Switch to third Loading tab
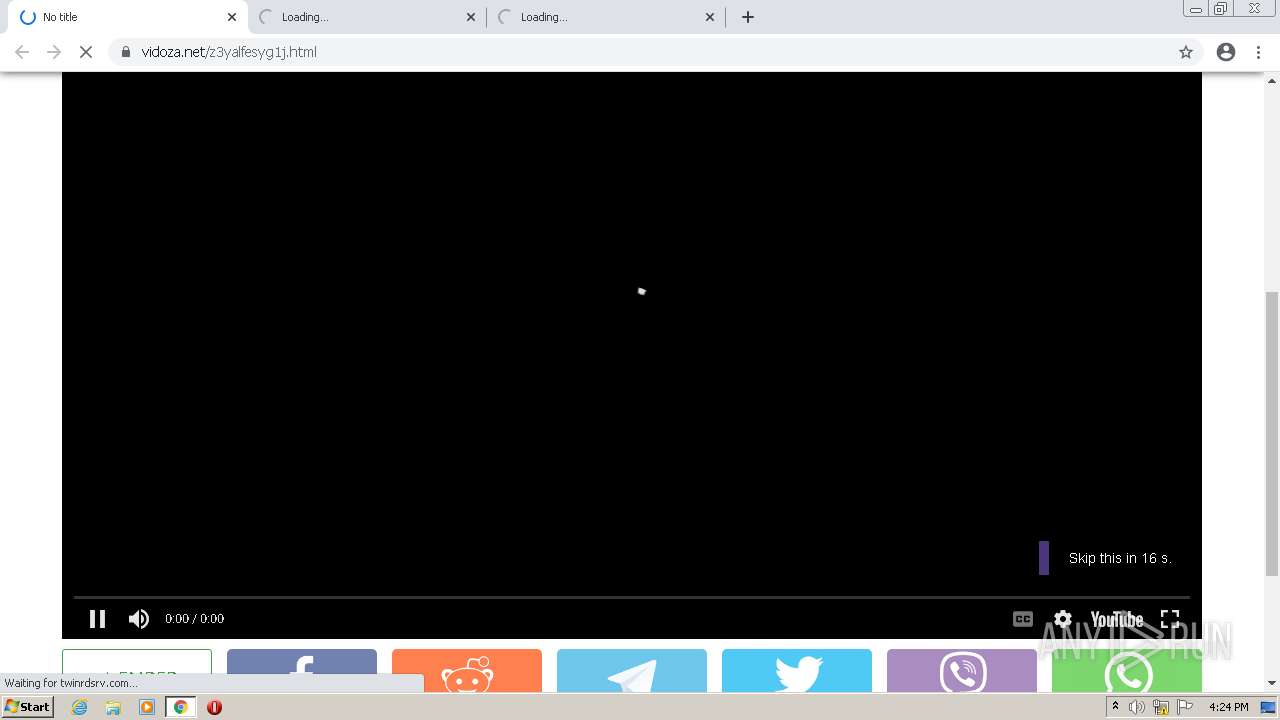 click(x=604, y=17)
